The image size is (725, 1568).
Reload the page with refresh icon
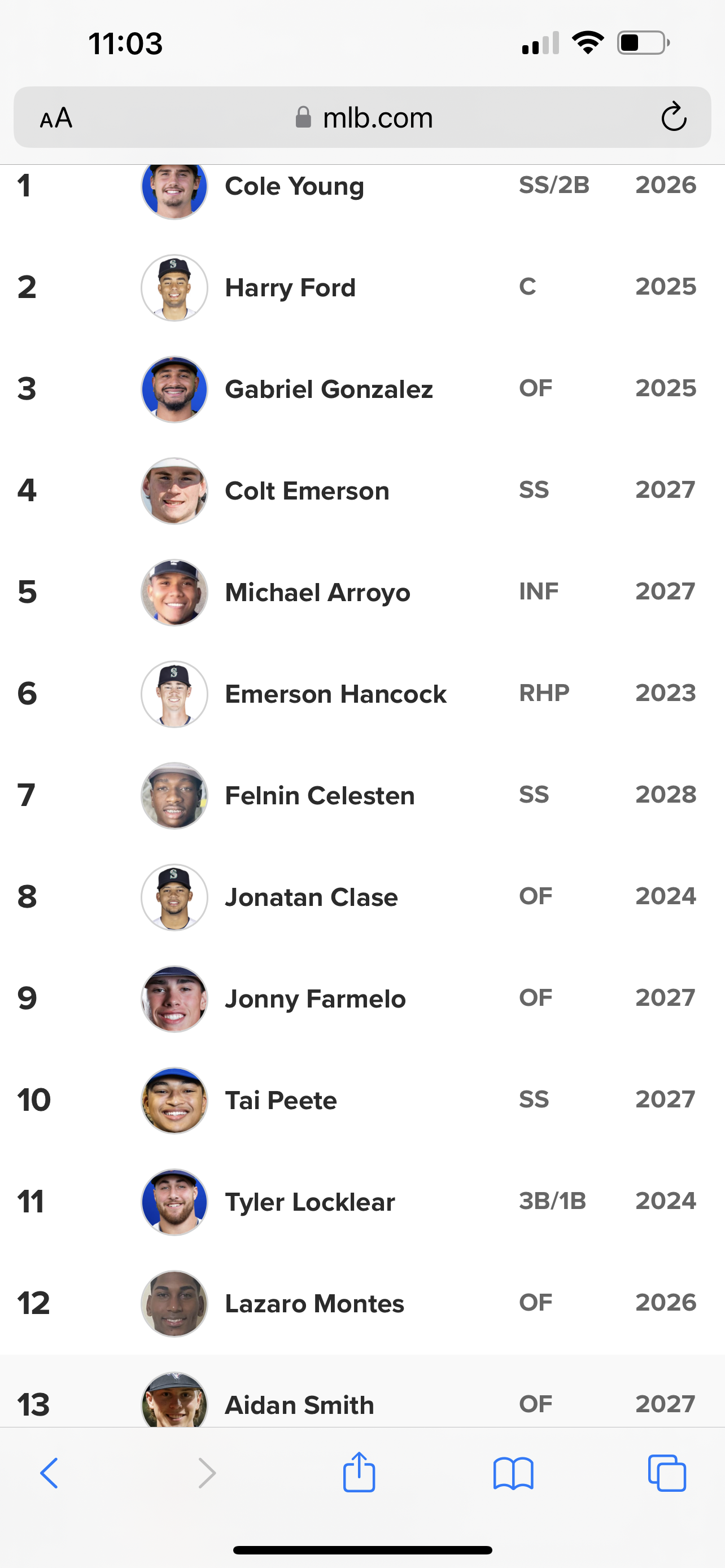pyautogui.click(x=674, y=117)
